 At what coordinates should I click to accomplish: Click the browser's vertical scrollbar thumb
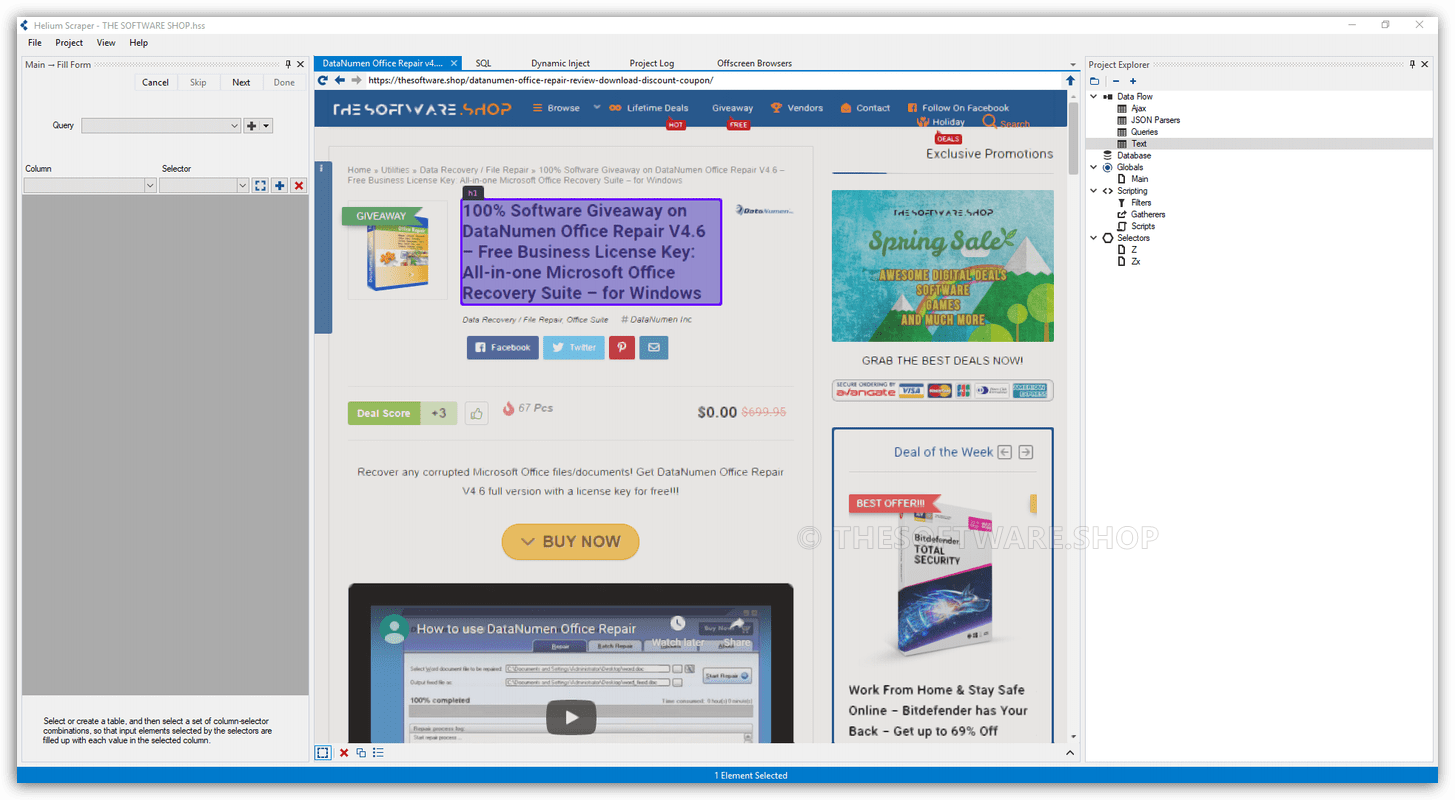pos(1074,125)
